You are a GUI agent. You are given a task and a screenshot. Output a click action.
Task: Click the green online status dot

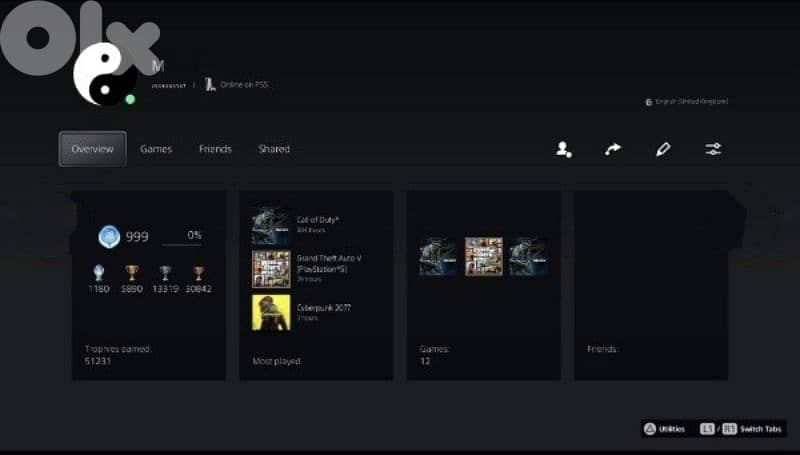coord(130,99)
